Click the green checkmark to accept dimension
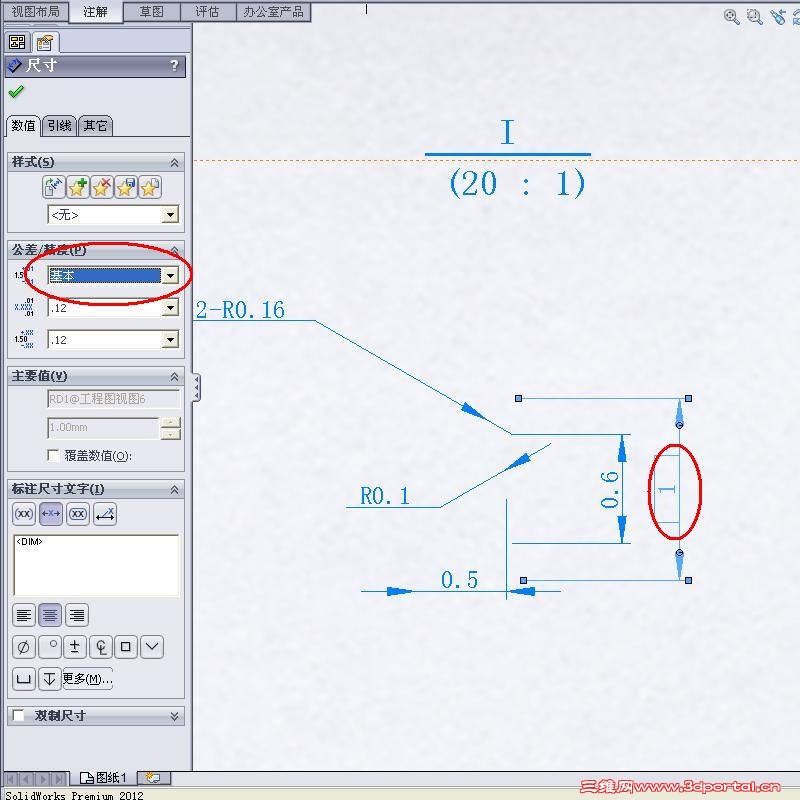 (16, 92)
